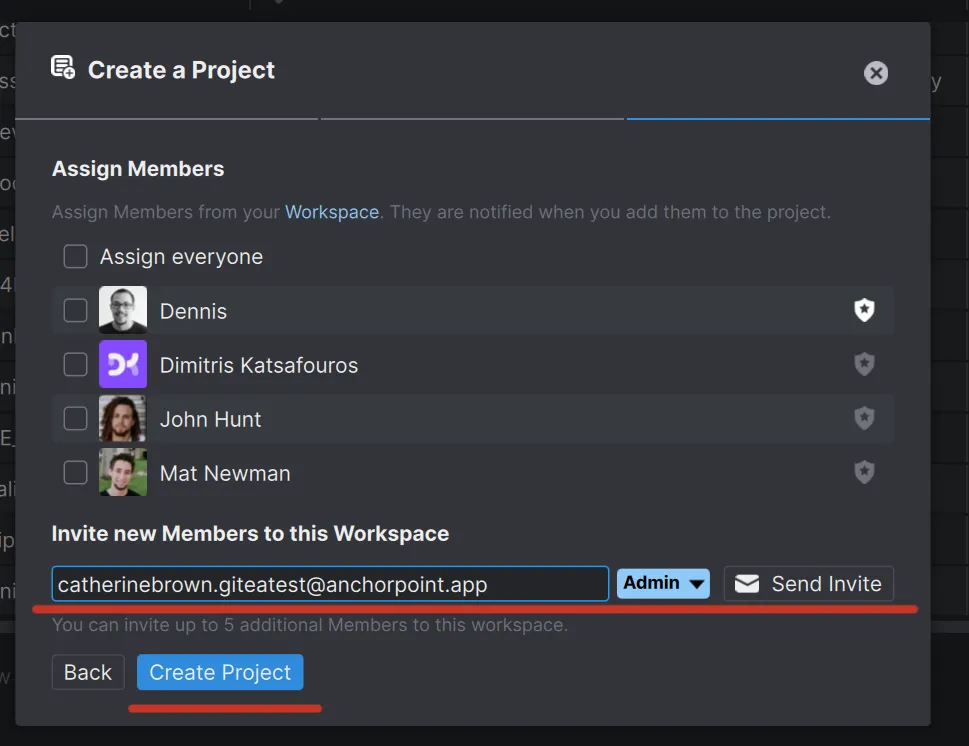Check the checkbox next to Dennis
This screenshot has width=969, height=746.
point(75,310)
